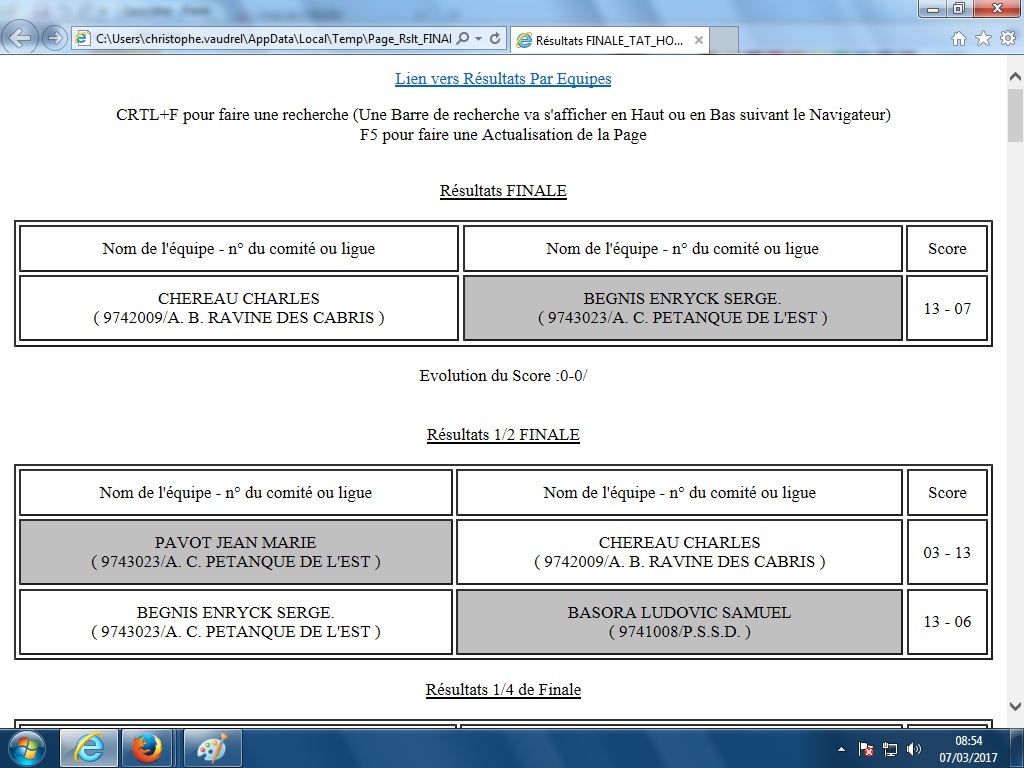Image resolution: width=1024 pixels, height=768 pixels.
Task: Open the link Lien vers Résultats Par Equipes
Action: (503, 78)
